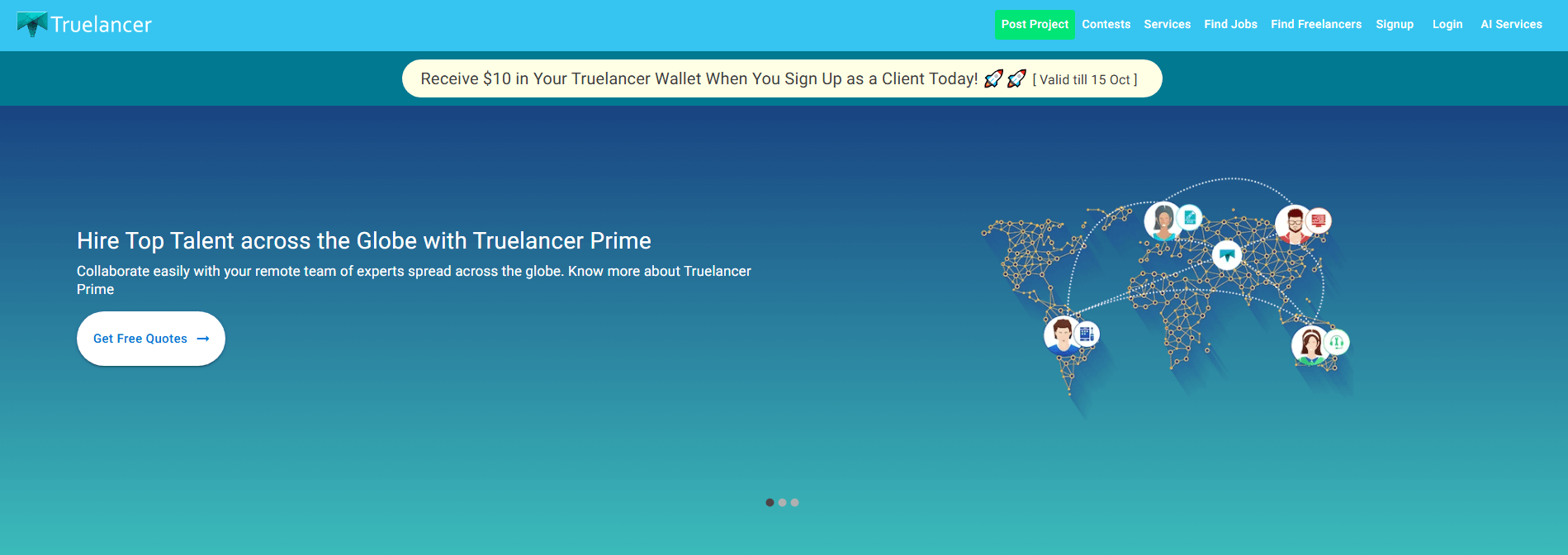
Task: Click the Post Project button
Action: click(1035, 25)
